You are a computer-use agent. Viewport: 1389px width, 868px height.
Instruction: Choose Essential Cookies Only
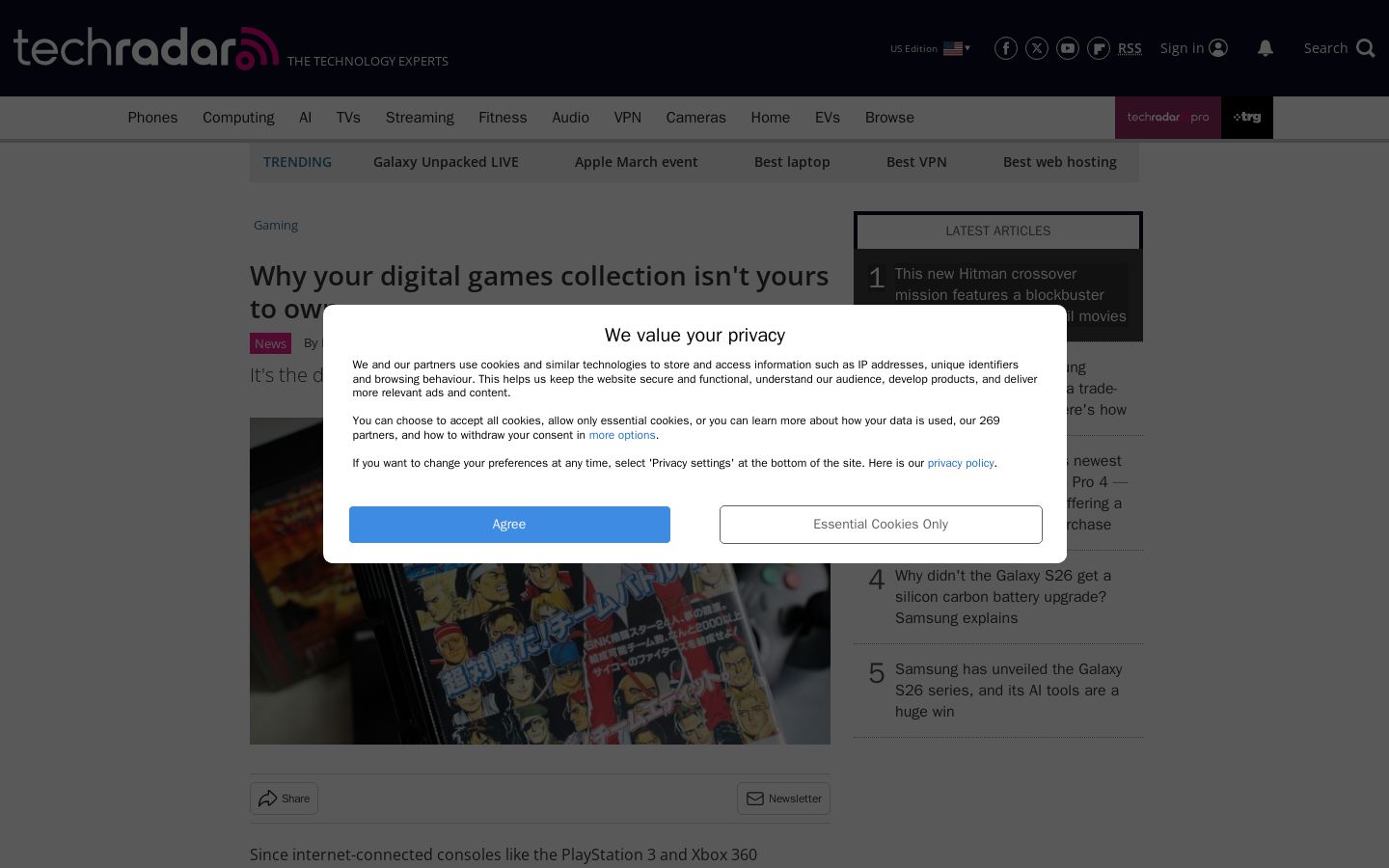881,525
